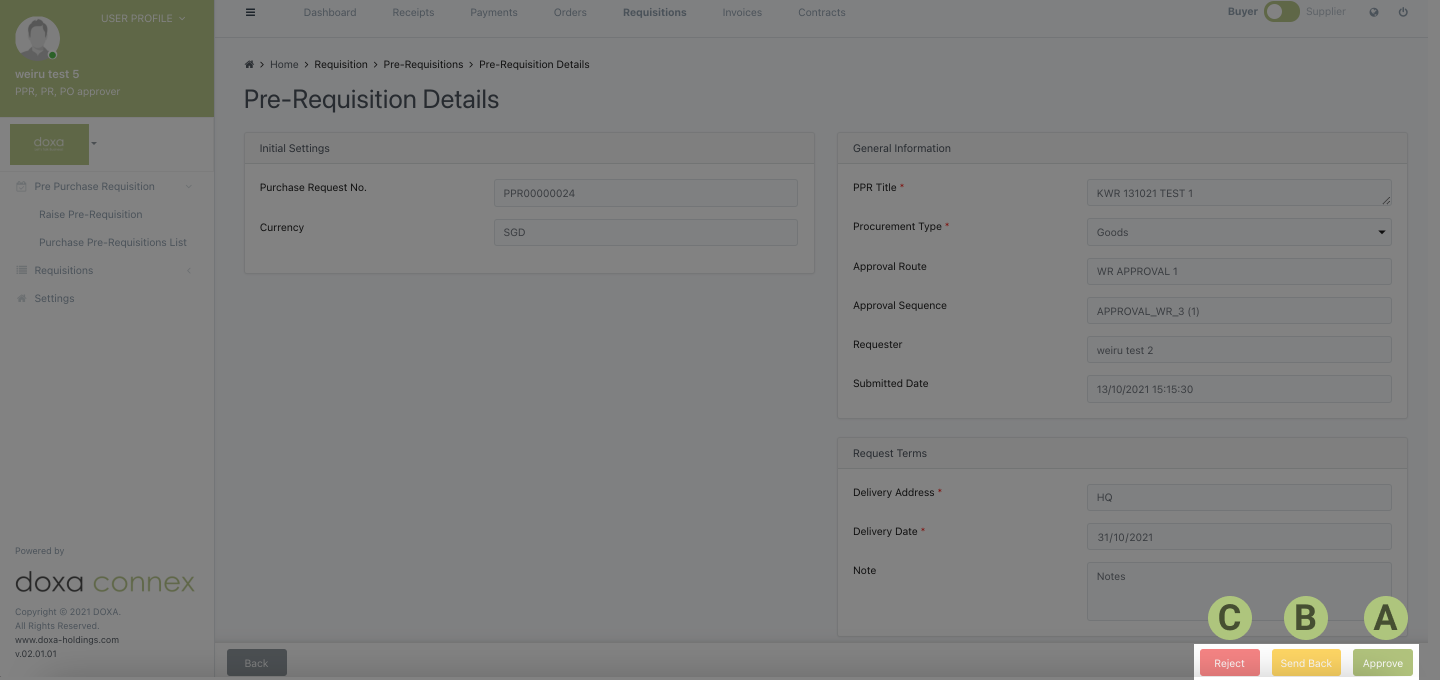Click the PPR Title input field
The height and width of the screenshot is (680, 1440).
click(x=1239, y=193)
